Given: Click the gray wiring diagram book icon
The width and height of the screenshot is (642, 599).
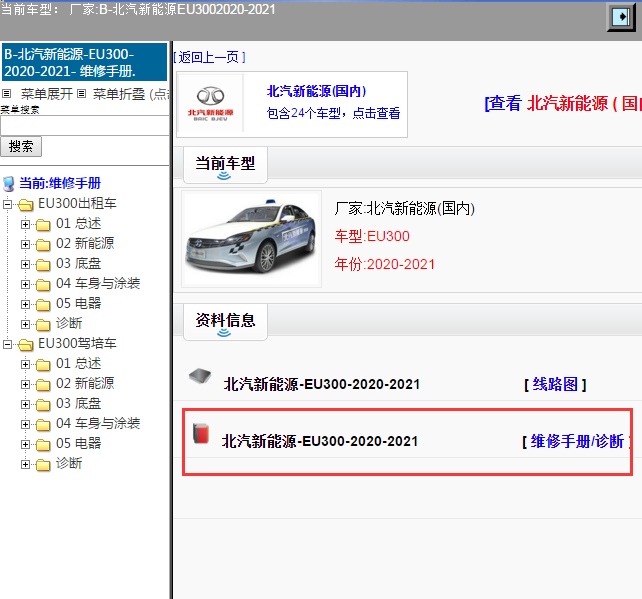Looking at the screenshot, I should (x=200, y=375).
